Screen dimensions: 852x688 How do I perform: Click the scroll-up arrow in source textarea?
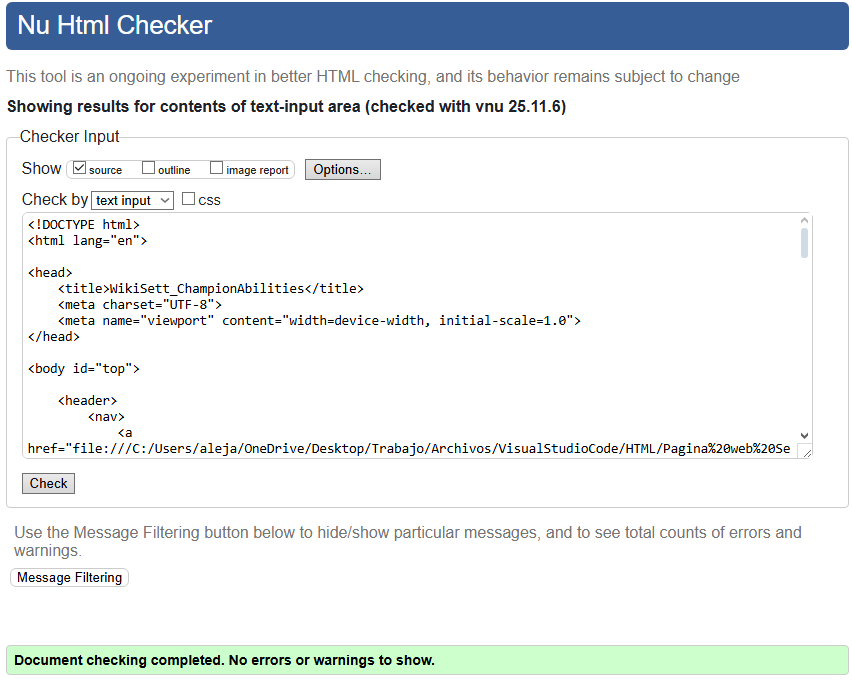coord(804,221)
